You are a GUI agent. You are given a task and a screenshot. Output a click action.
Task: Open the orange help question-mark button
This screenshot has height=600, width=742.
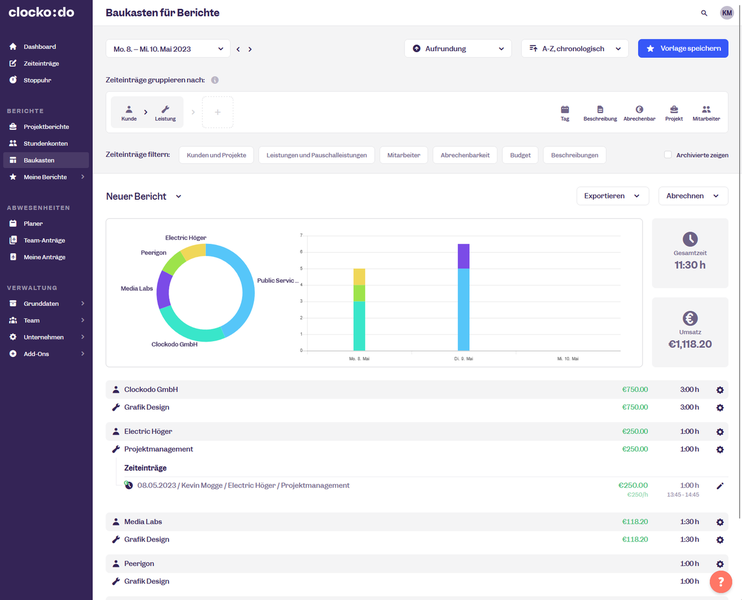pos(721,582)
